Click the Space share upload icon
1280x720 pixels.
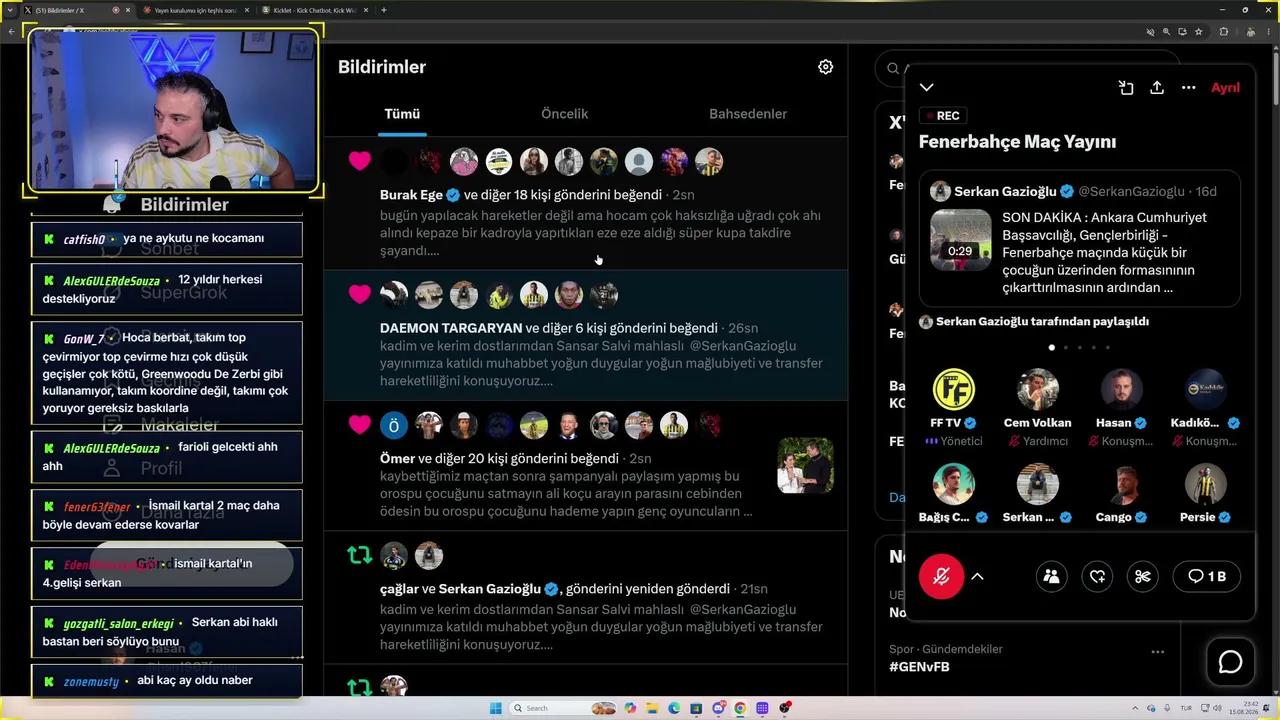click(x=1157, y=88)
